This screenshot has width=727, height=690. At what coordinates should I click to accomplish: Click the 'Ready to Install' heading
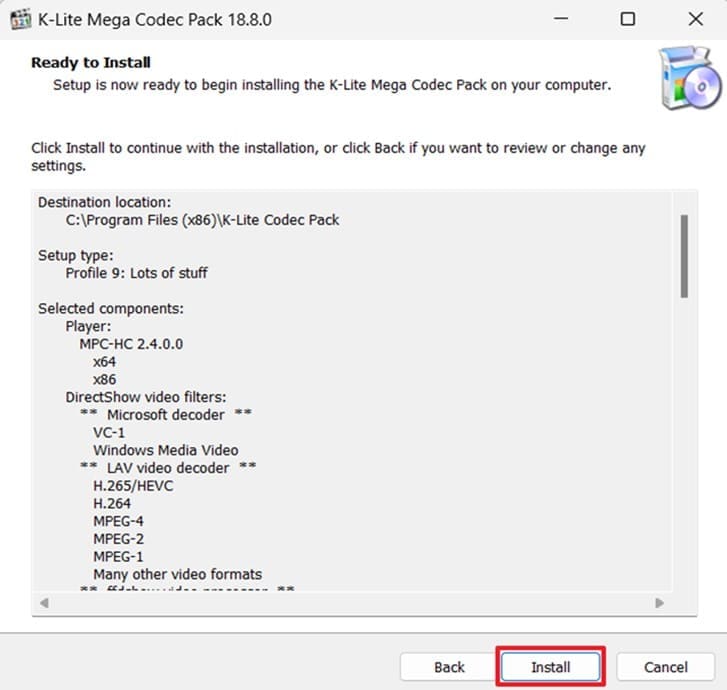tap(91, 63)
